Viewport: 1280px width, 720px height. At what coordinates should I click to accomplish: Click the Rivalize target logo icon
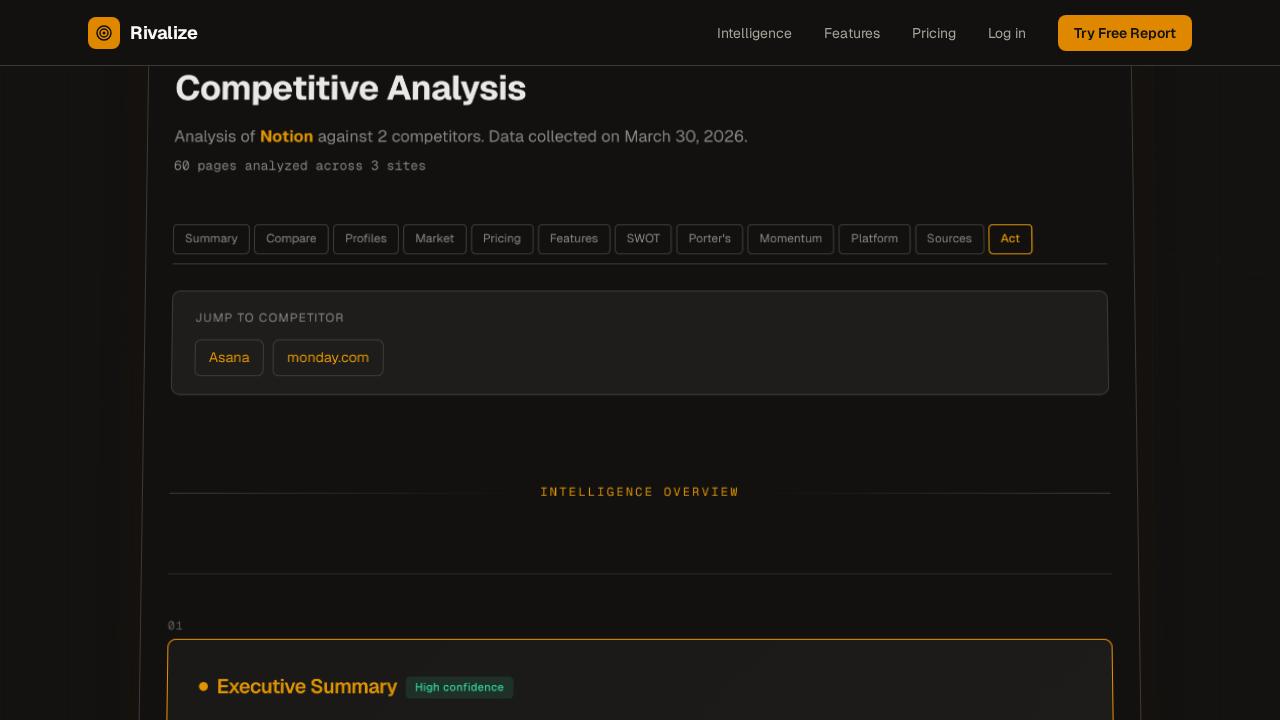coord(104,33)
